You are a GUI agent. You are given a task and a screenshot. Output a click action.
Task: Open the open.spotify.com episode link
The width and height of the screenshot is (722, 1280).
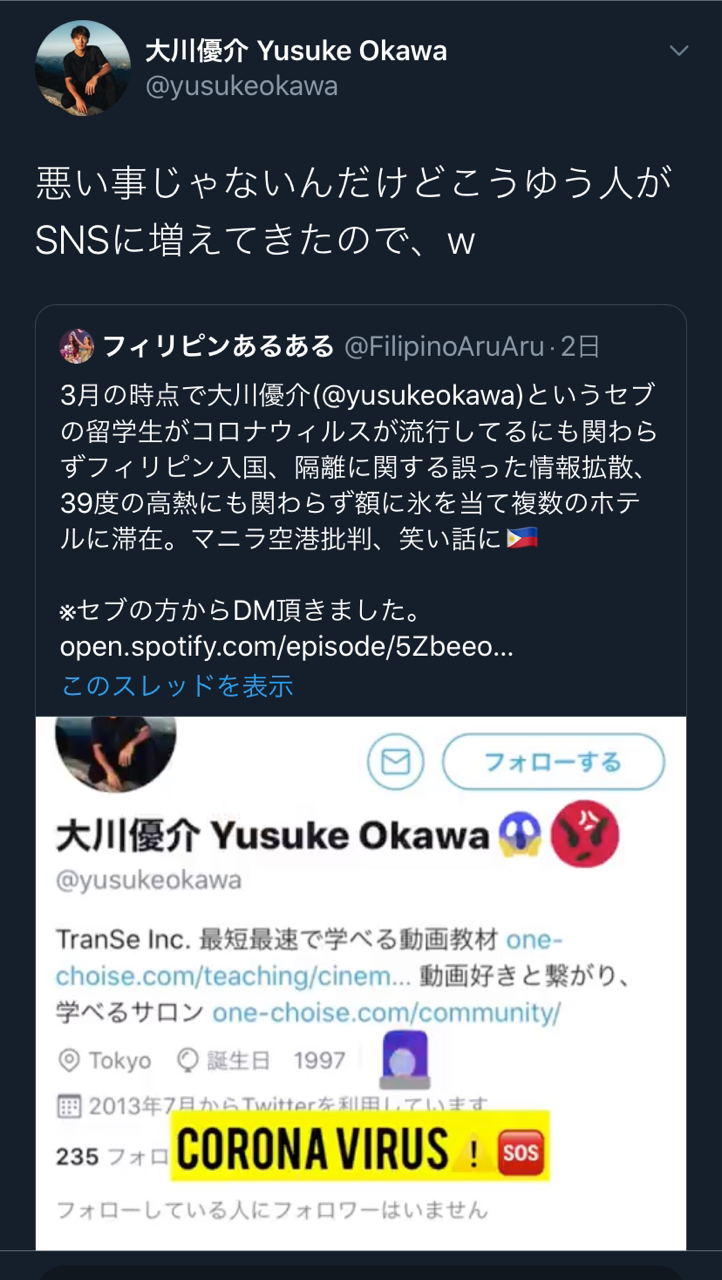click(x=287, y=647)
